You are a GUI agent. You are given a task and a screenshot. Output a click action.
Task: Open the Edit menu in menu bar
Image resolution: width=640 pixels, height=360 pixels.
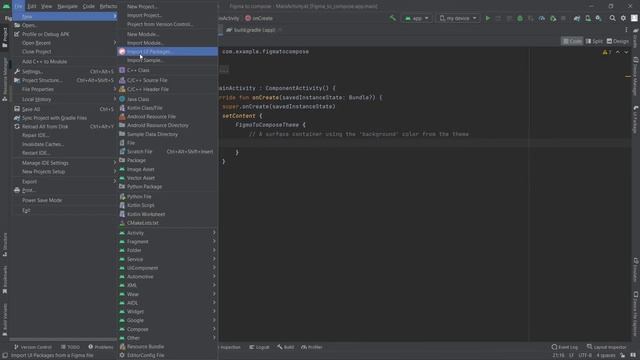(31, 6)
